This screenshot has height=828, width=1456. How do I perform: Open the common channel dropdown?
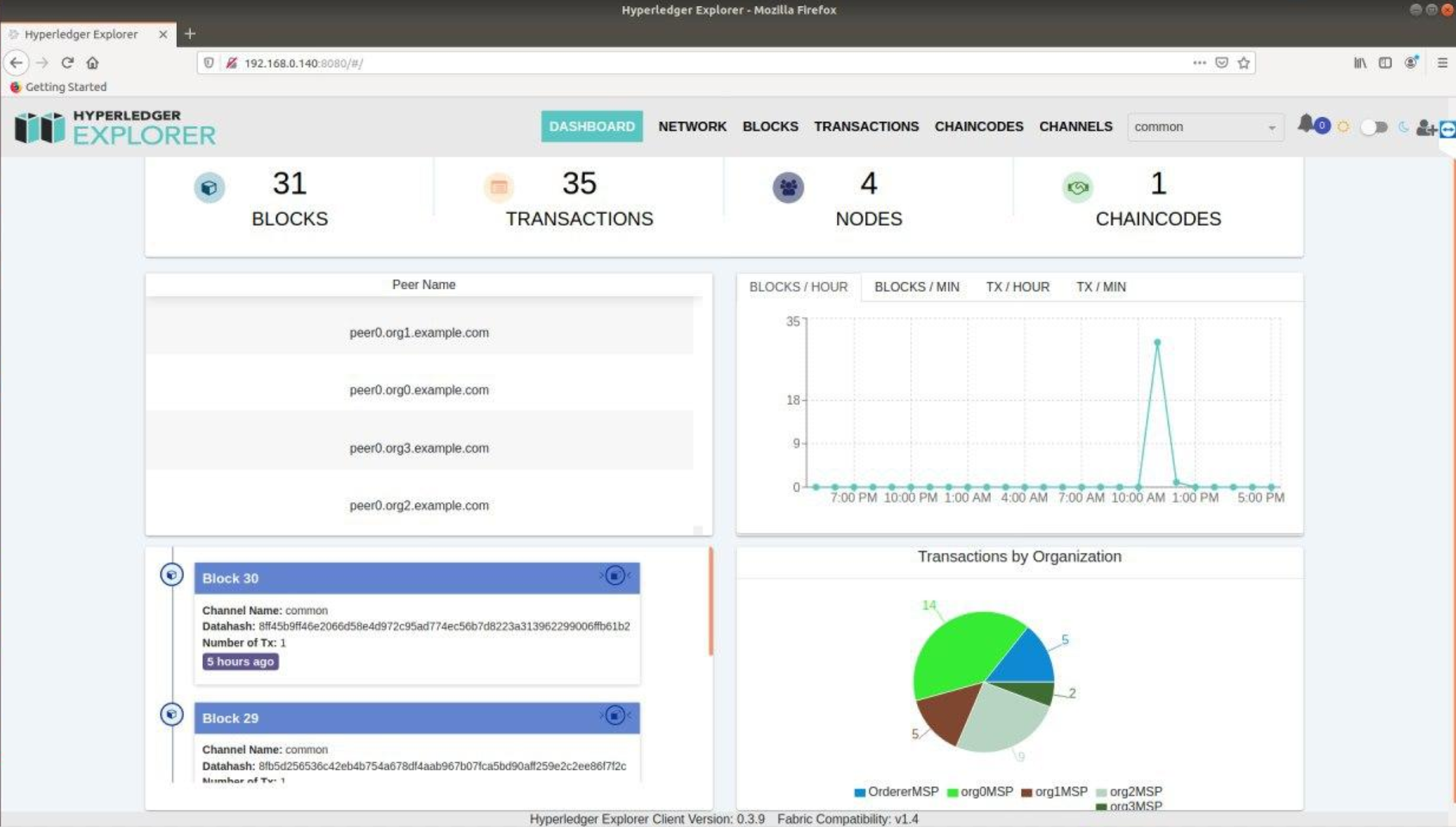[x=1205, y=127]
